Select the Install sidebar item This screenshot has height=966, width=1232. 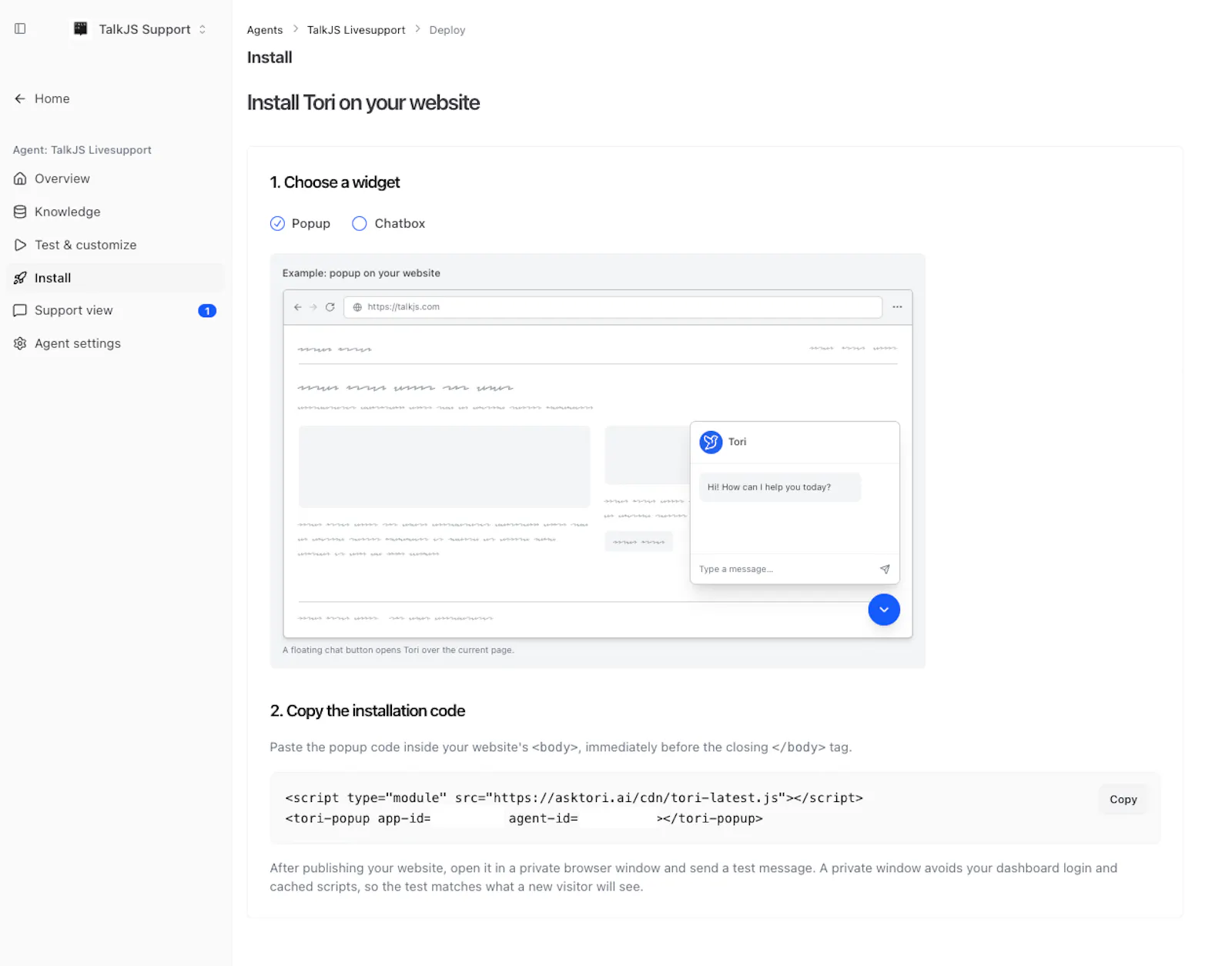pos(115,278)
